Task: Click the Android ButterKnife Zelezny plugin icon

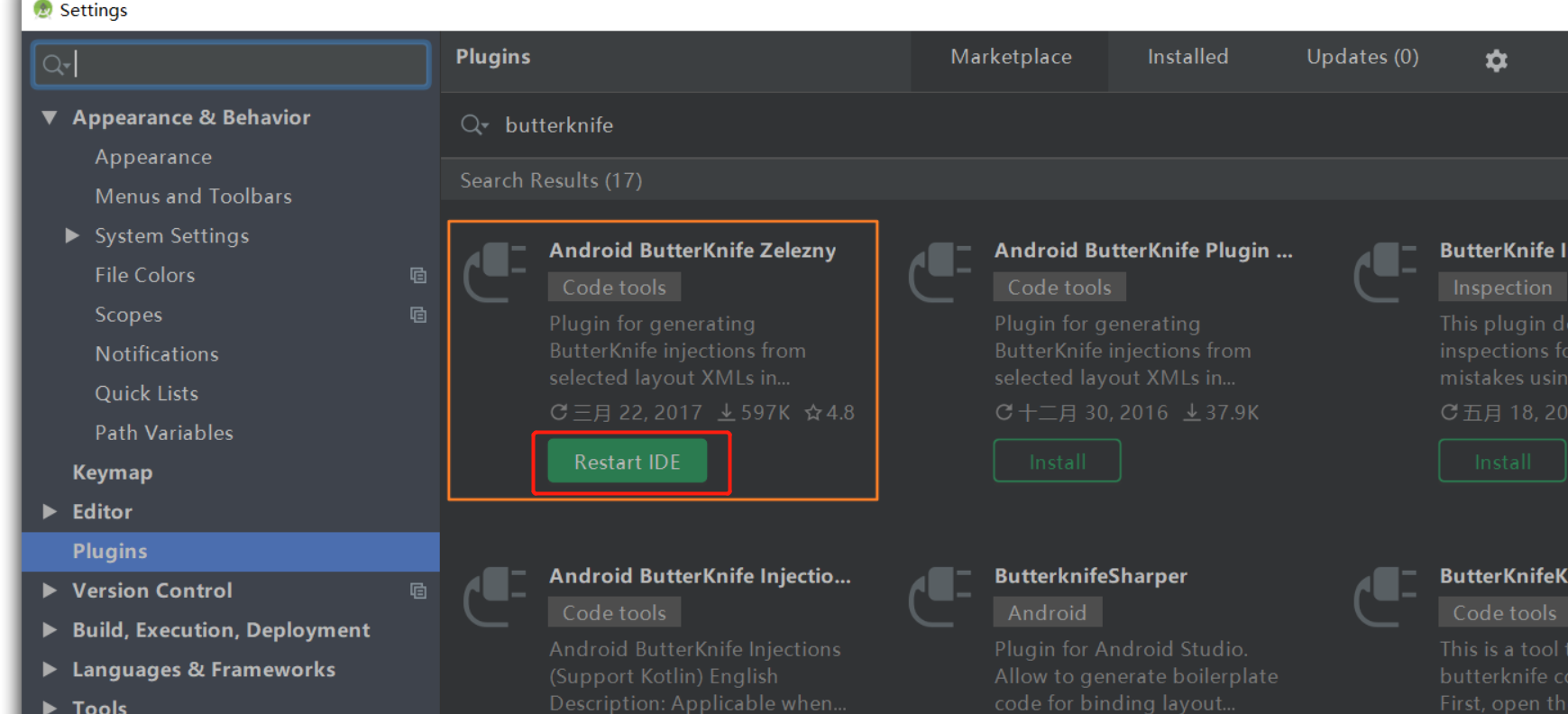Action: click(494, 272)
